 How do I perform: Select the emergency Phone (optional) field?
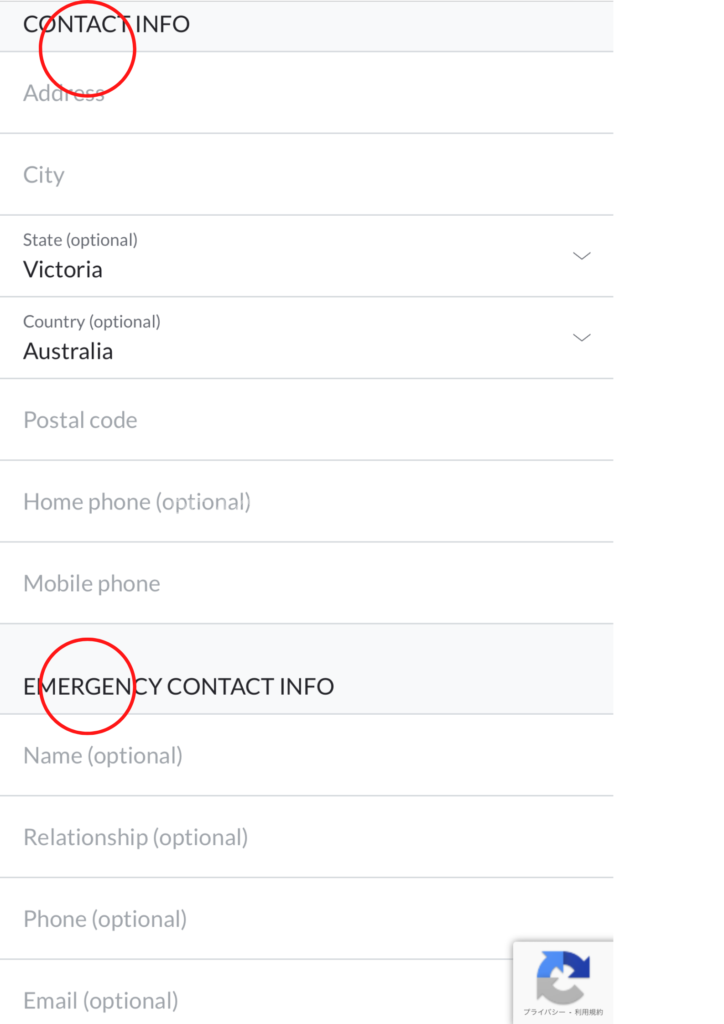pos(300,919)
